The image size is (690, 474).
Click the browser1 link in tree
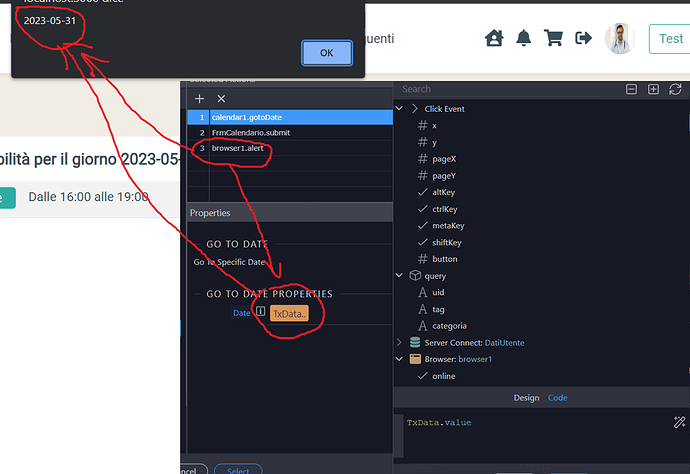[475, 359]
